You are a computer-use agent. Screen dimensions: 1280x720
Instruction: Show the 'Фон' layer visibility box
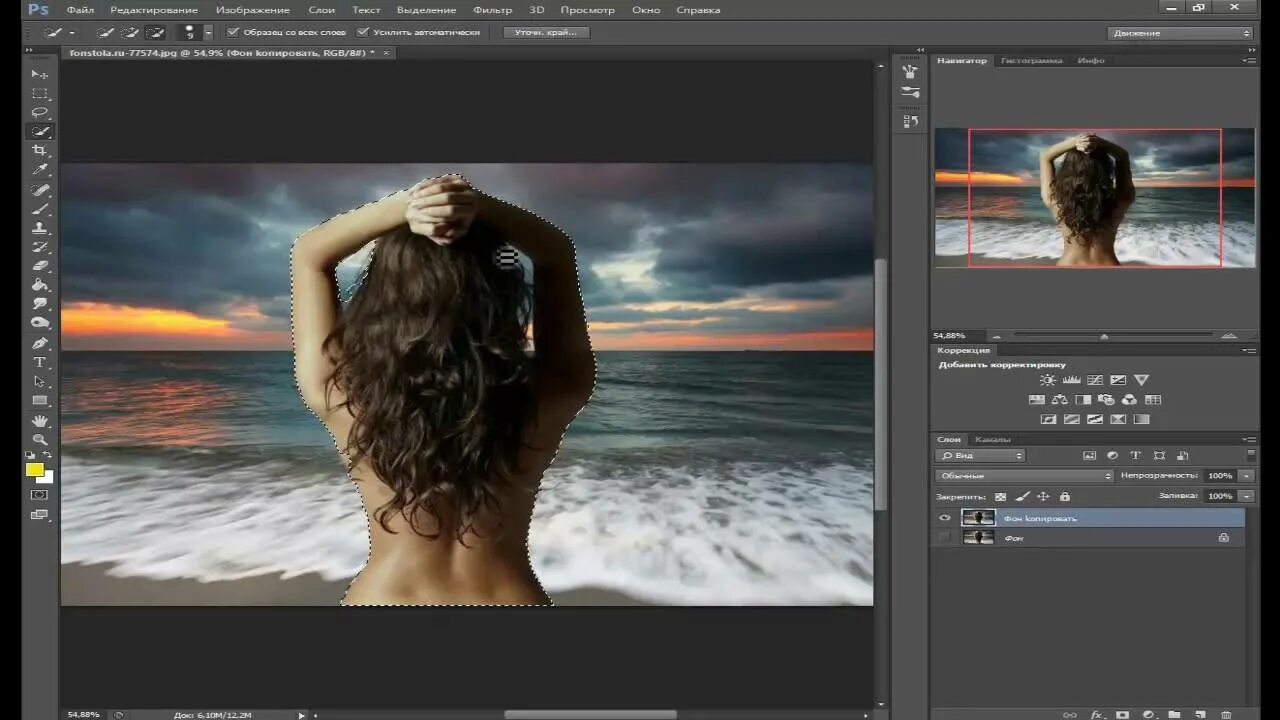tap(944, 538)
